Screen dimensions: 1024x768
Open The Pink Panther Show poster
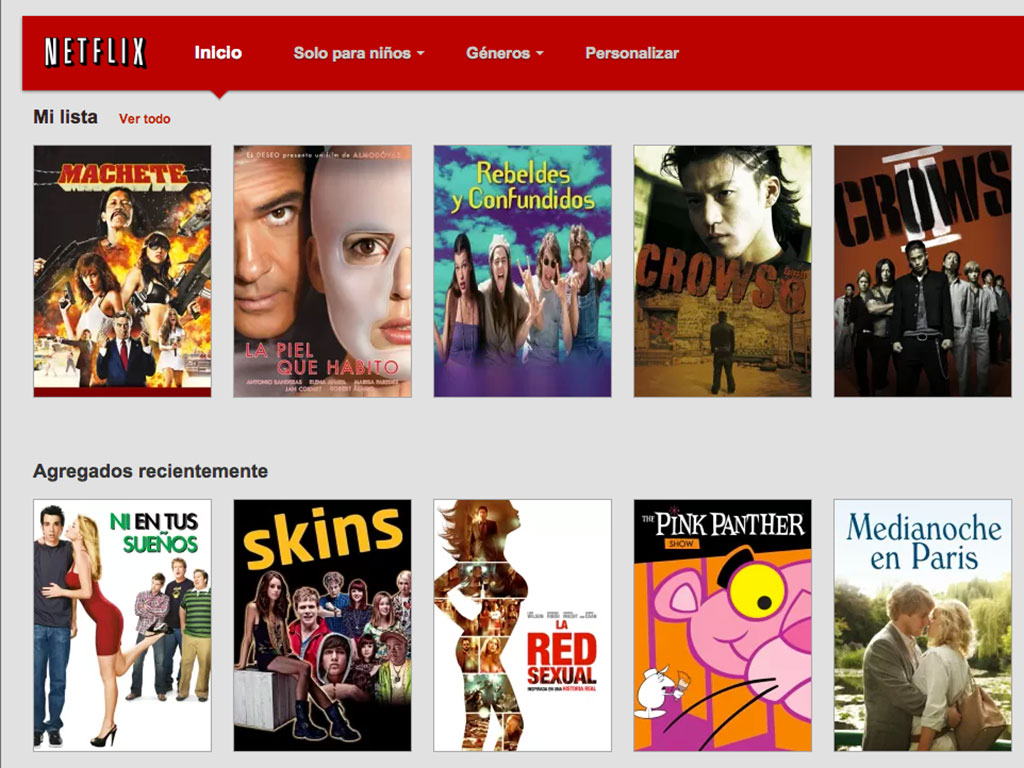click(722, 625)
